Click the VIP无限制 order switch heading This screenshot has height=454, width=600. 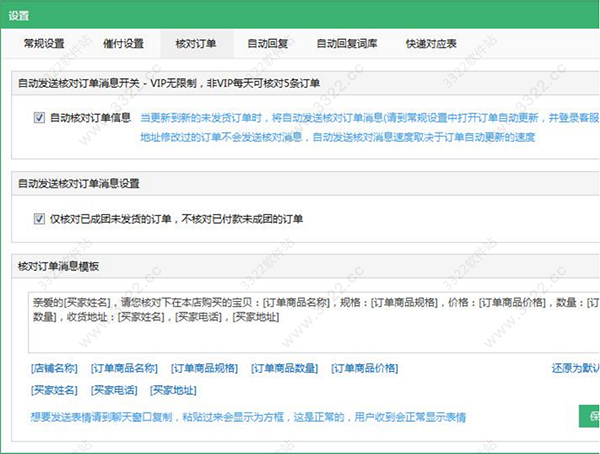pyautogui.click(x=169, y=83)
